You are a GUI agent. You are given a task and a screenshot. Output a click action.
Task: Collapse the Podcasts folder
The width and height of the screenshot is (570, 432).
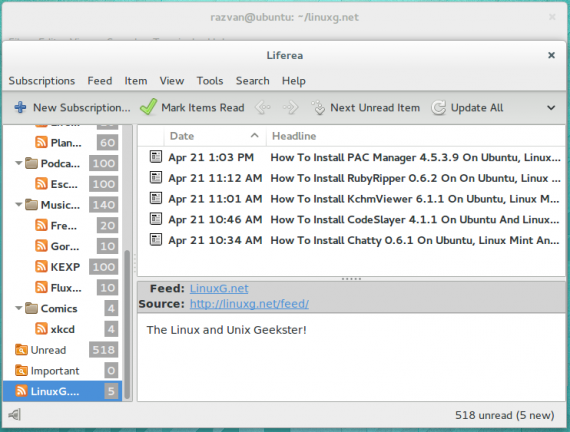[x=19, y=163]
